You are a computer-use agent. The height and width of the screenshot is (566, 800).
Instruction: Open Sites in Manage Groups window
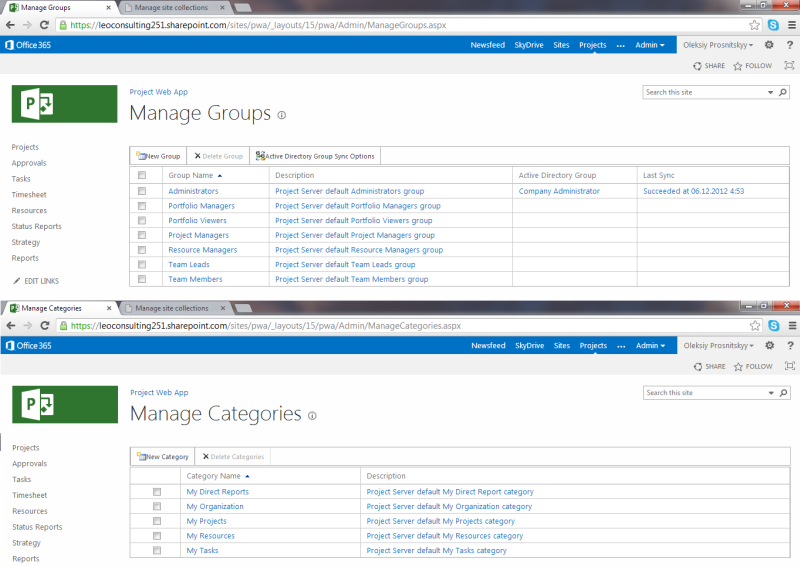(x=561, y=45)
